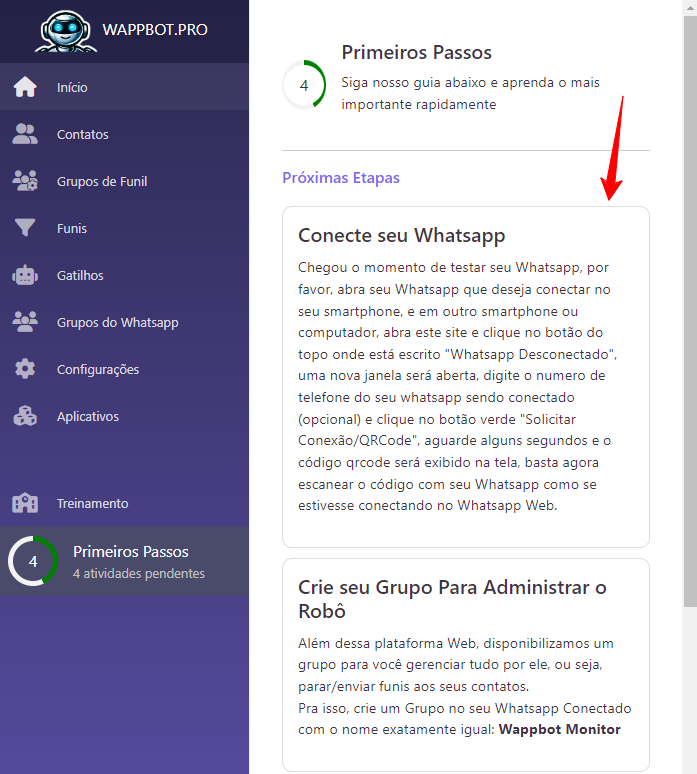The image size is (697, 774).
Task: Click the Configurações gear icon
Action: tap(25, 369)
